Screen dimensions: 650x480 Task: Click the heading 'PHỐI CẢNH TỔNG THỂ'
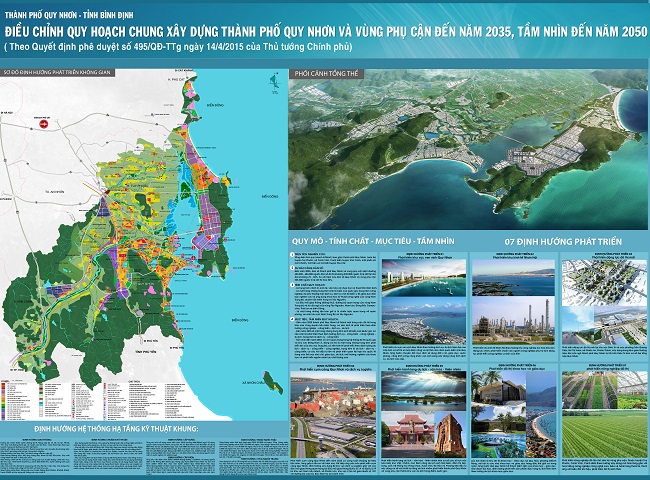(326, 74)
